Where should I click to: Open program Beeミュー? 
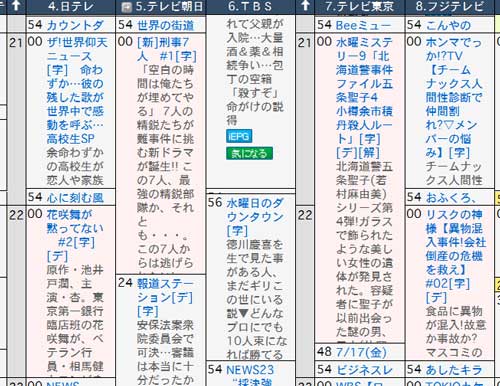[363, 25]
